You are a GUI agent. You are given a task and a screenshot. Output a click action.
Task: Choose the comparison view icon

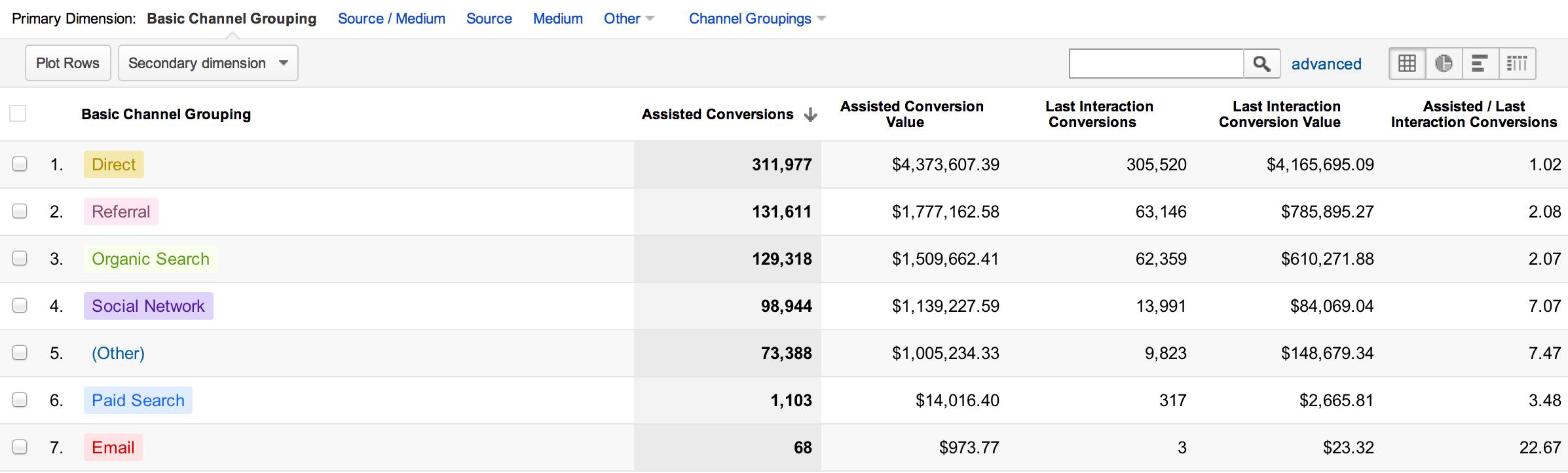pyautogui.click(x=1517, y=64)
